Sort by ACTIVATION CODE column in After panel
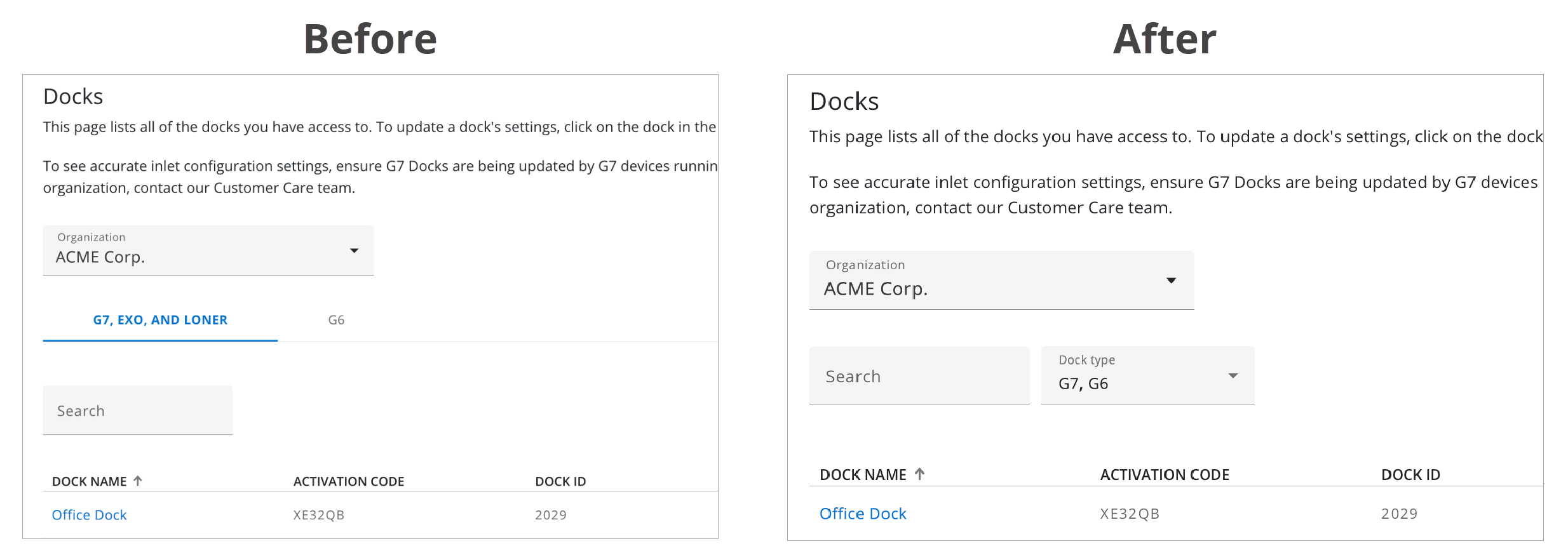 pos(1164,475)
